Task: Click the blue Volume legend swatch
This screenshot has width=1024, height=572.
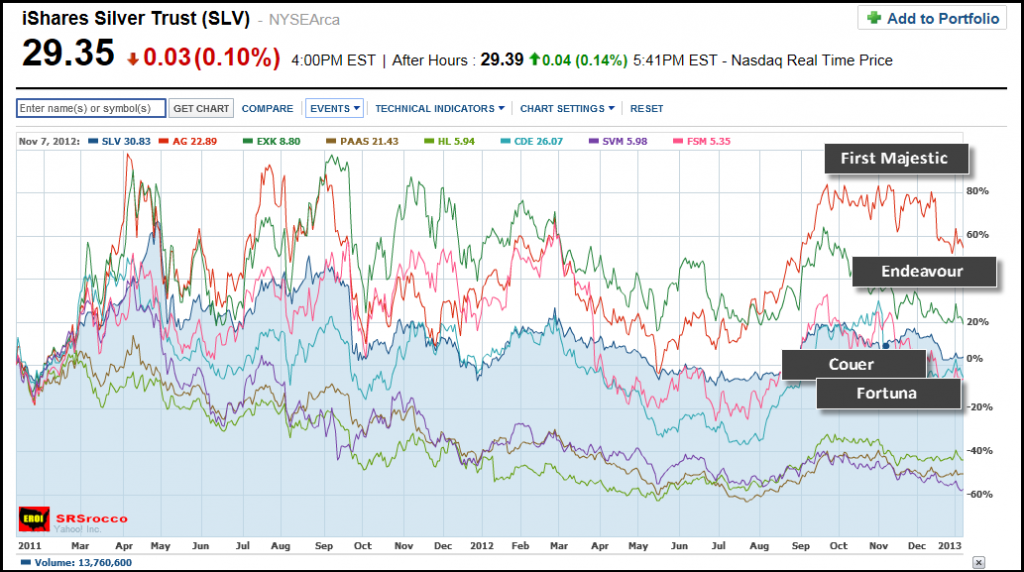Action: point(25,562)
